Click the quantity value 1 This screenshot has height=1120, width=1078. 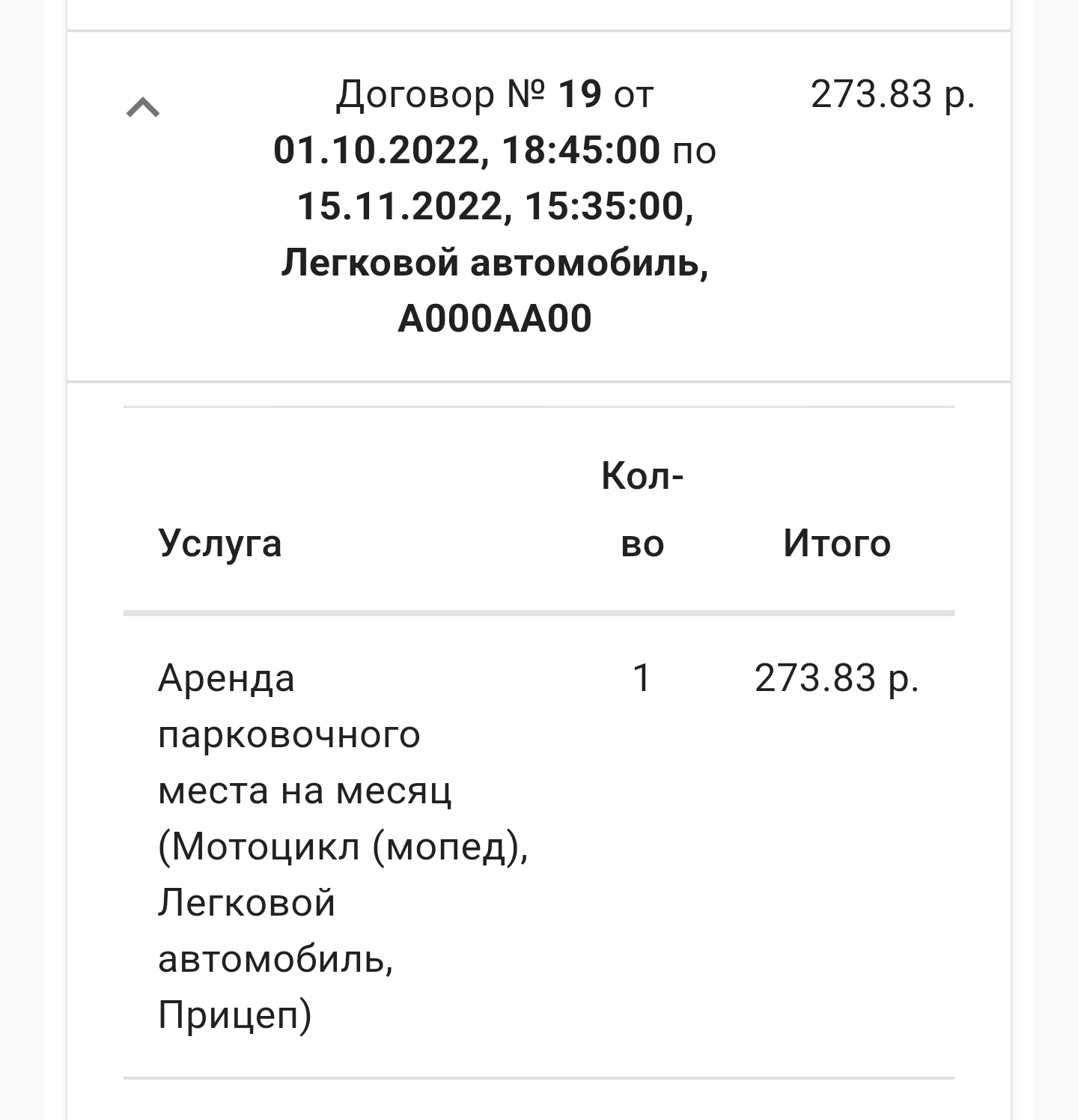[x=642, y=678]
